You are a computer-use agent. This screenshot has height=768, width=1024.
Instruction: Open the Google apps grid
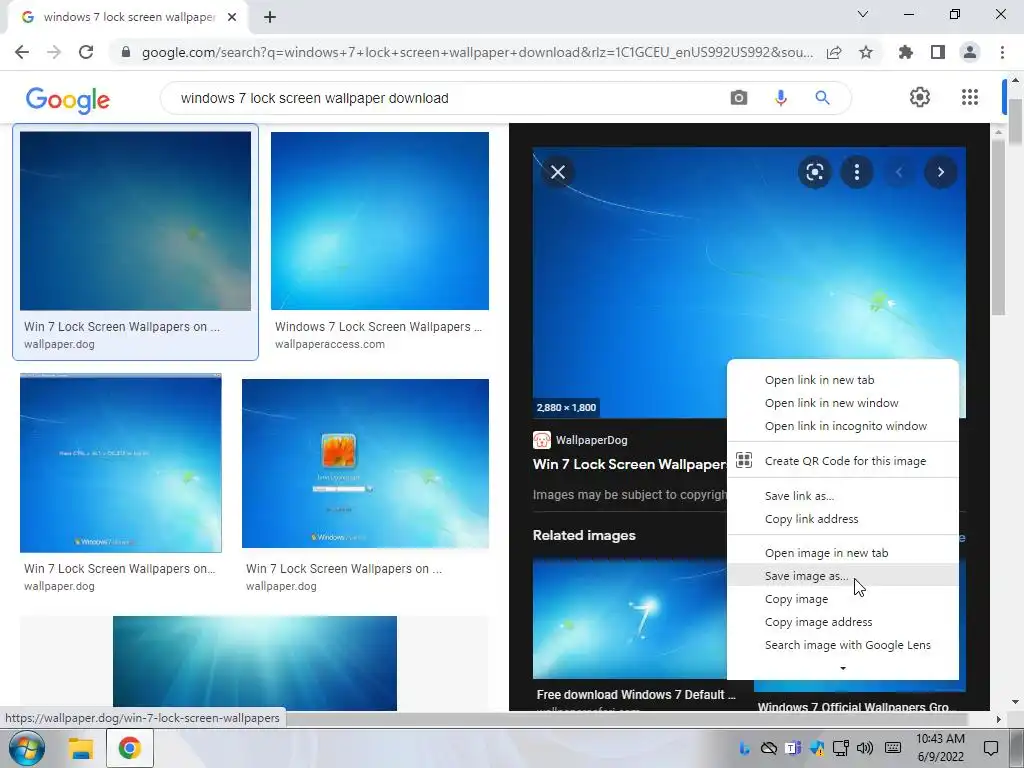tap(970, 97)
